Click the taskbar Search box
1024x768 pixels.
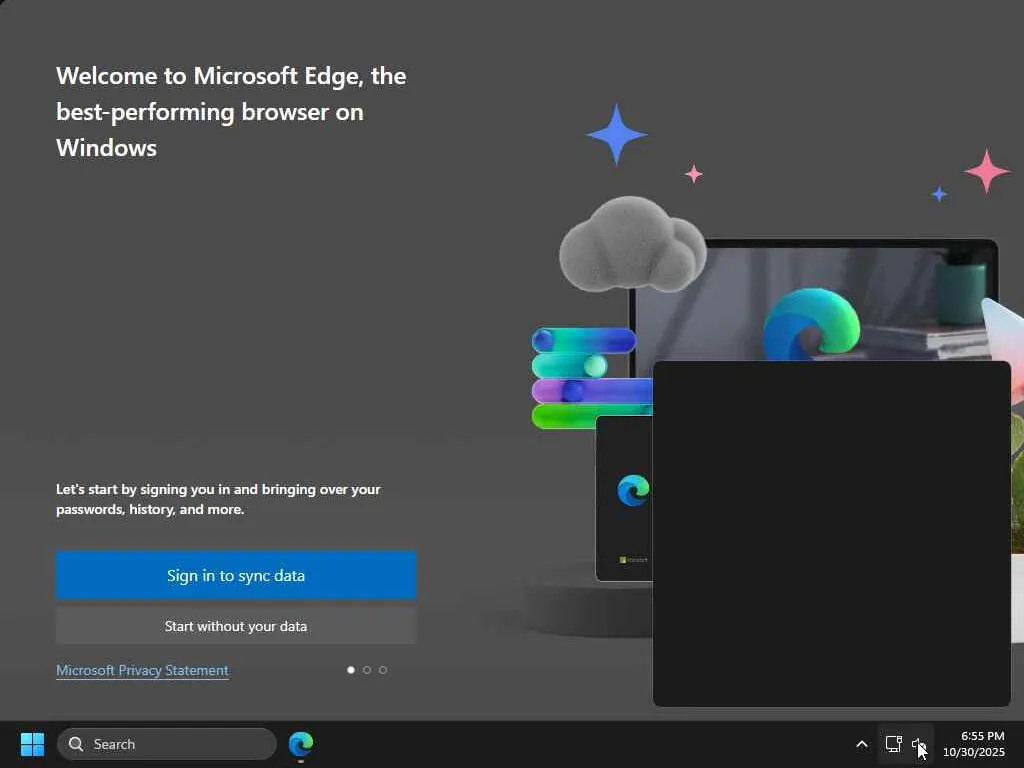point(167,744)
